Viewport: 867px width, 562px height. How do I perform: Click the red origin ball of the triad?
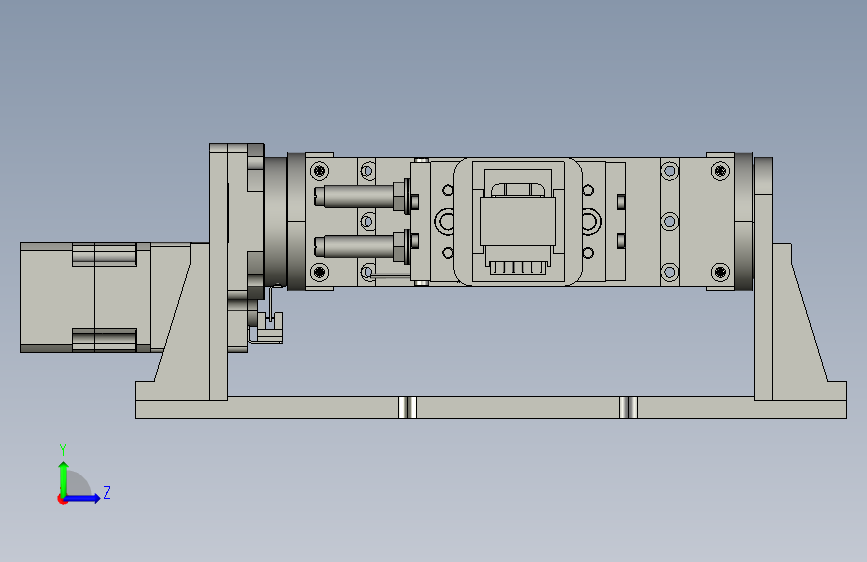pos(62,499)
